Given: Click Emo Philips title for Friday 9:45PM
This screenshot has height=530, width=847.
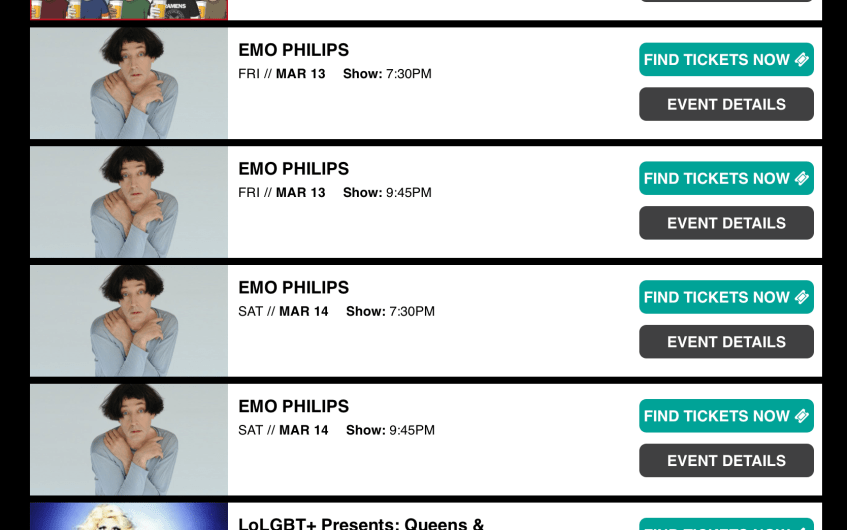Looking at the screenshot, I should tap(293, 169).
